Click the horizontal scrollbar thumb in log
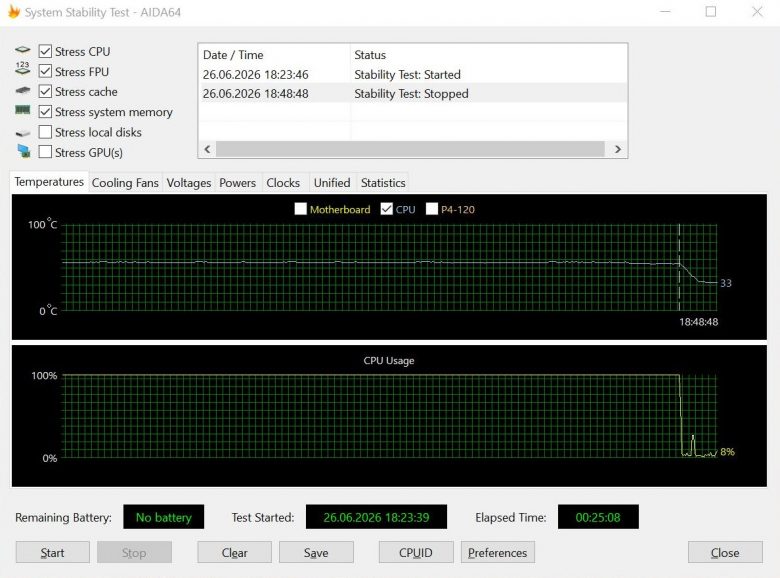The image size is (780, 578). (x=410, y=149)
